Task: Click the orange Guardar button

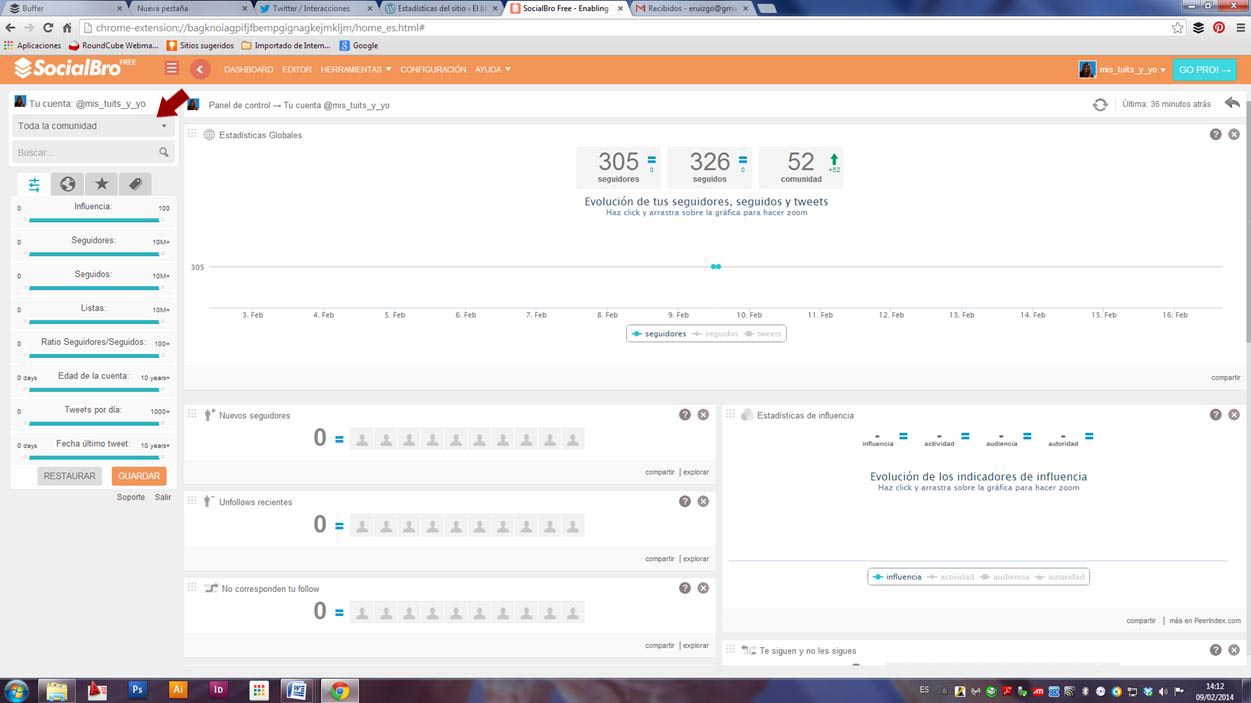Action: point(139,476)
